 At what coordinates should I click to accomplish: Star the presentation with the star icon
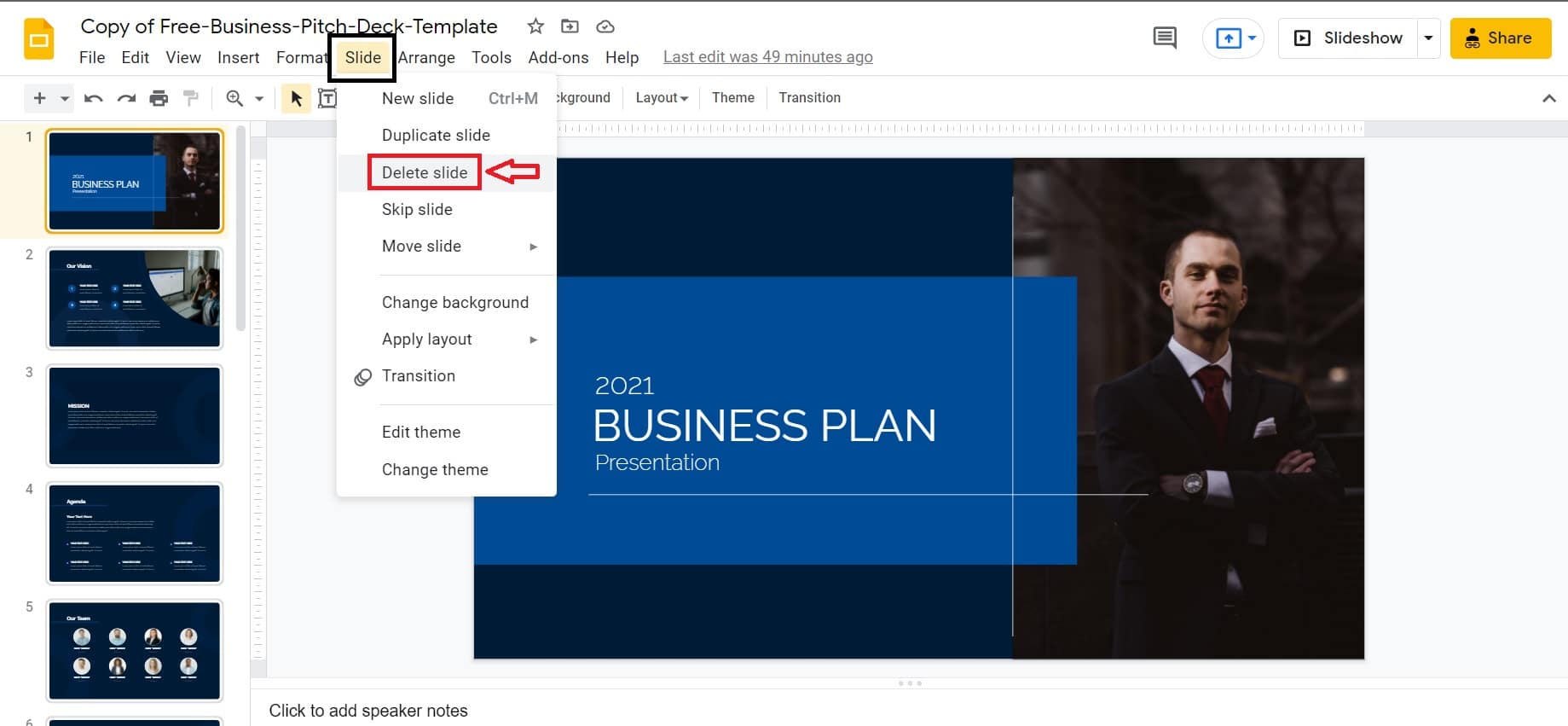click(x=535, y=26)
